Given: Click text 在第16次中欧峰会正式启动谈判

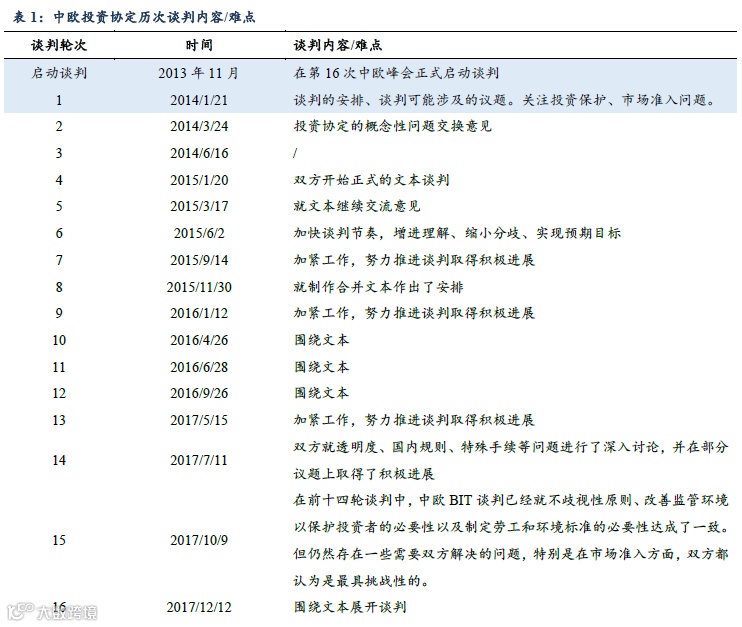Looking at the screenshot, I should click(397, 73).
